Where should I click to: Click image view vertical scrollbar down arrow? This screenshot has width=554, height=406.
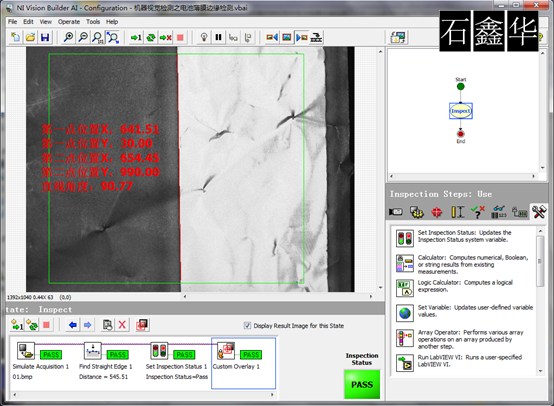coord(381,288)
